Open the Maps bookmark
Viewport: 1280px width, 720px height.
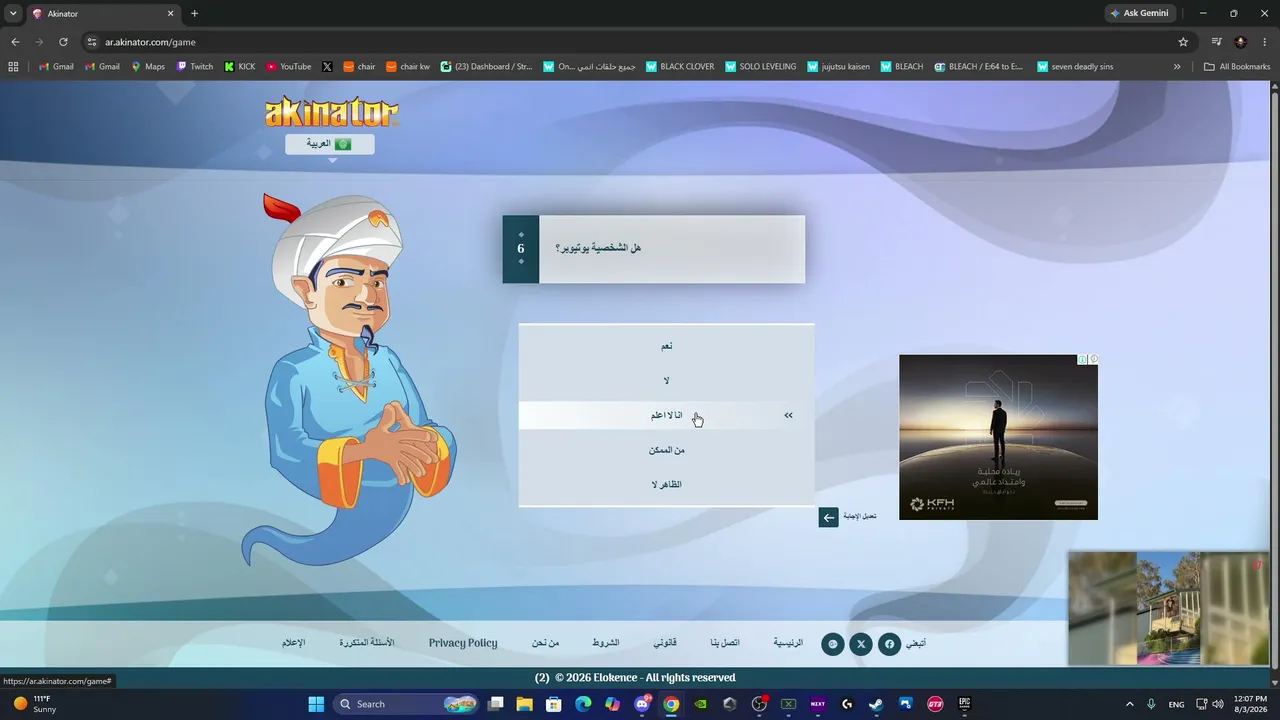(147, 67)
